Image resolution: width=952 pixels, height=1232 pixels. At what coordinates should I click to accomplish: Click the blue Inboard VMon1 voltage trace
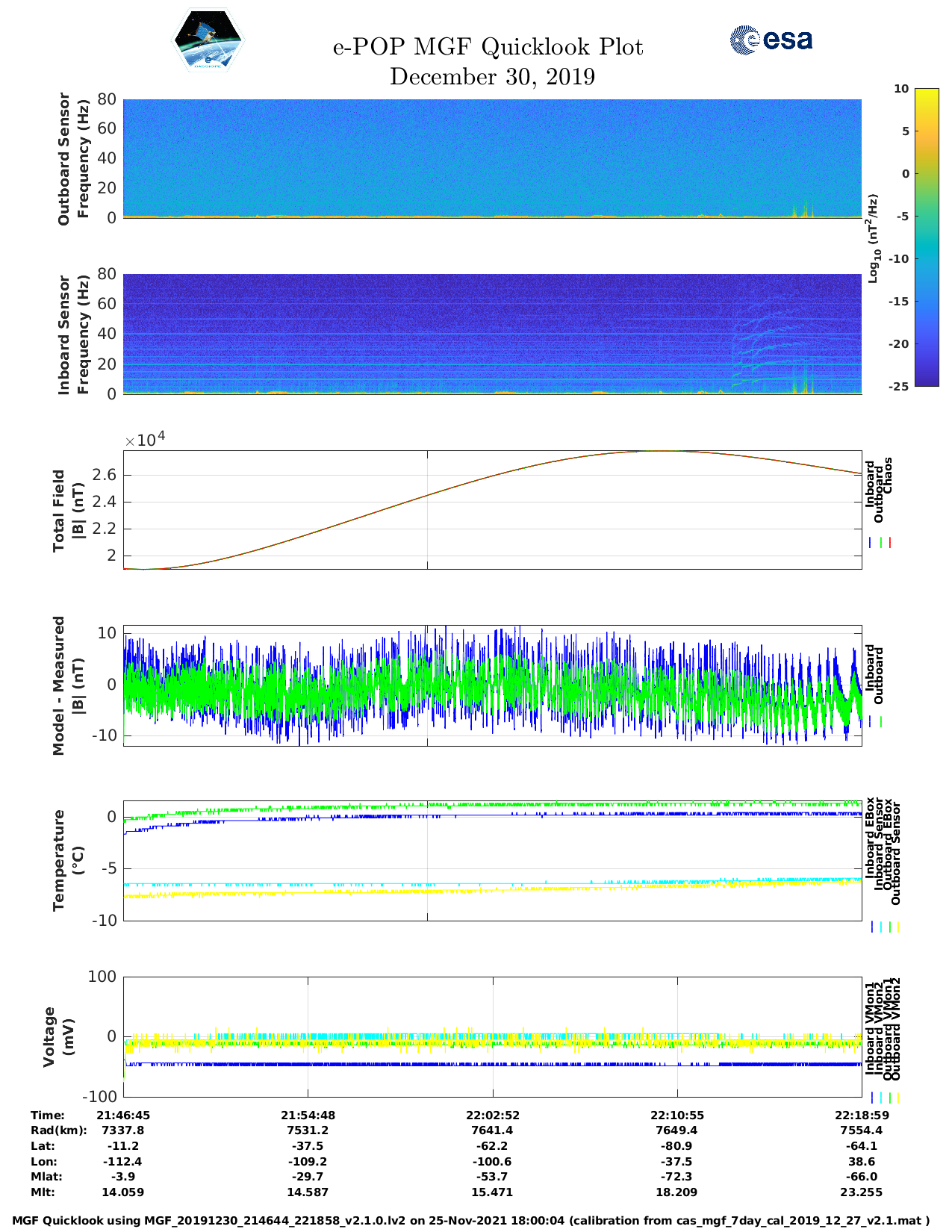pyautogui.click(x=448, y=1064)
